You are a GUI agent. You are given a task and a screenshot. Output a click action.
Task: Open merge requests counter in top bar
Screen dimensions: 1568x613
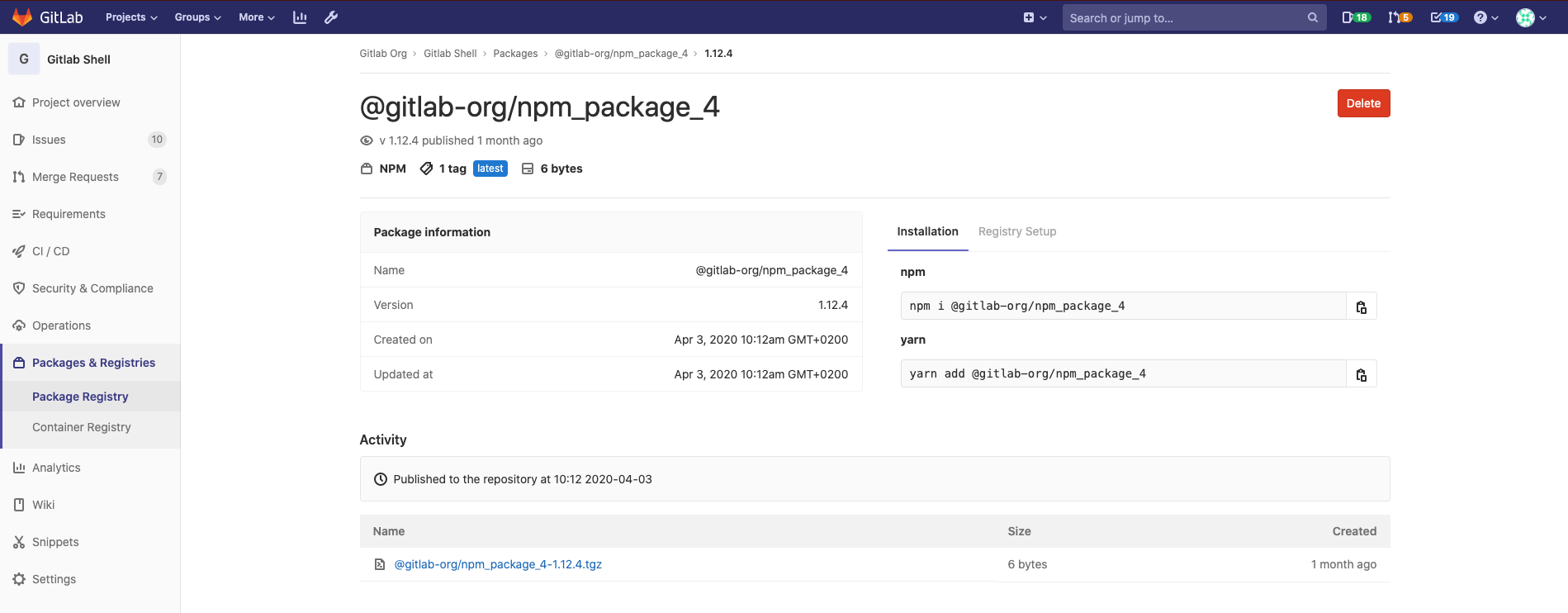pos(1400,17)
